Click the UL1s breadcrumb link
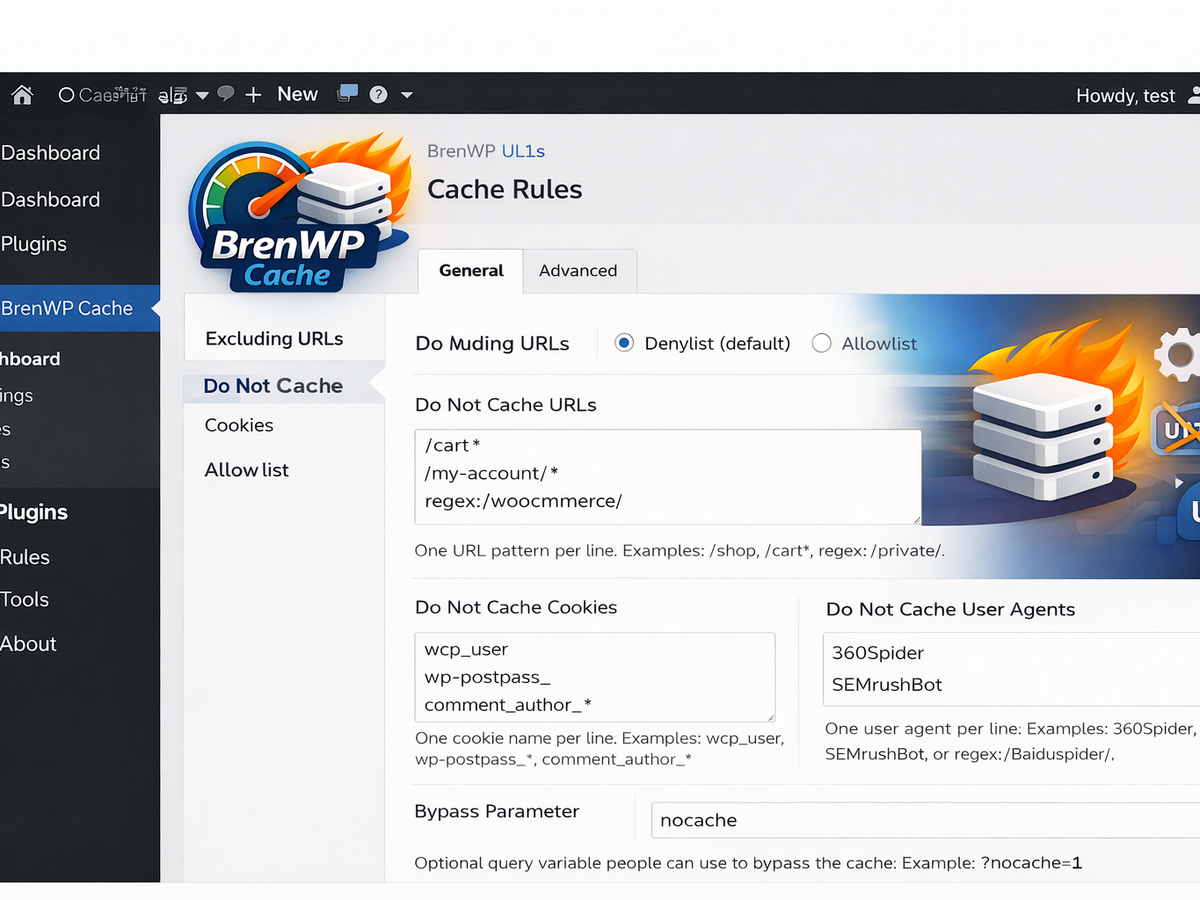Viewport: 1200px width, 900px height. [x=523, y=151]
